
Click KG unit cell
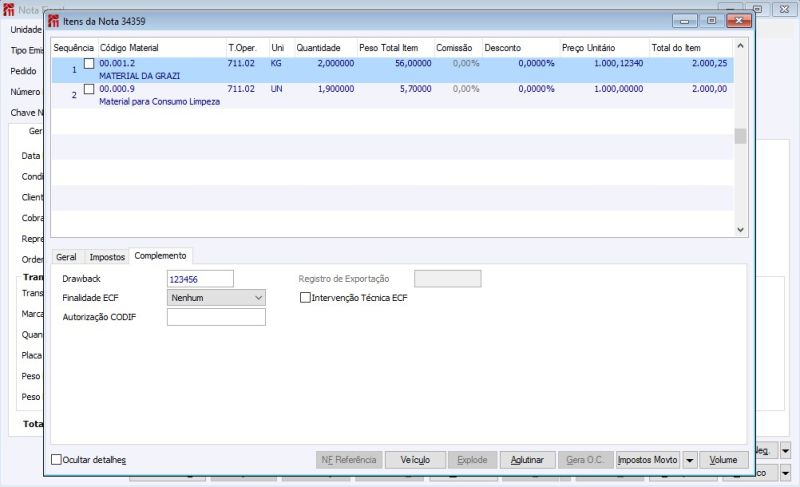pyautogui.click(x=276, y=63)
